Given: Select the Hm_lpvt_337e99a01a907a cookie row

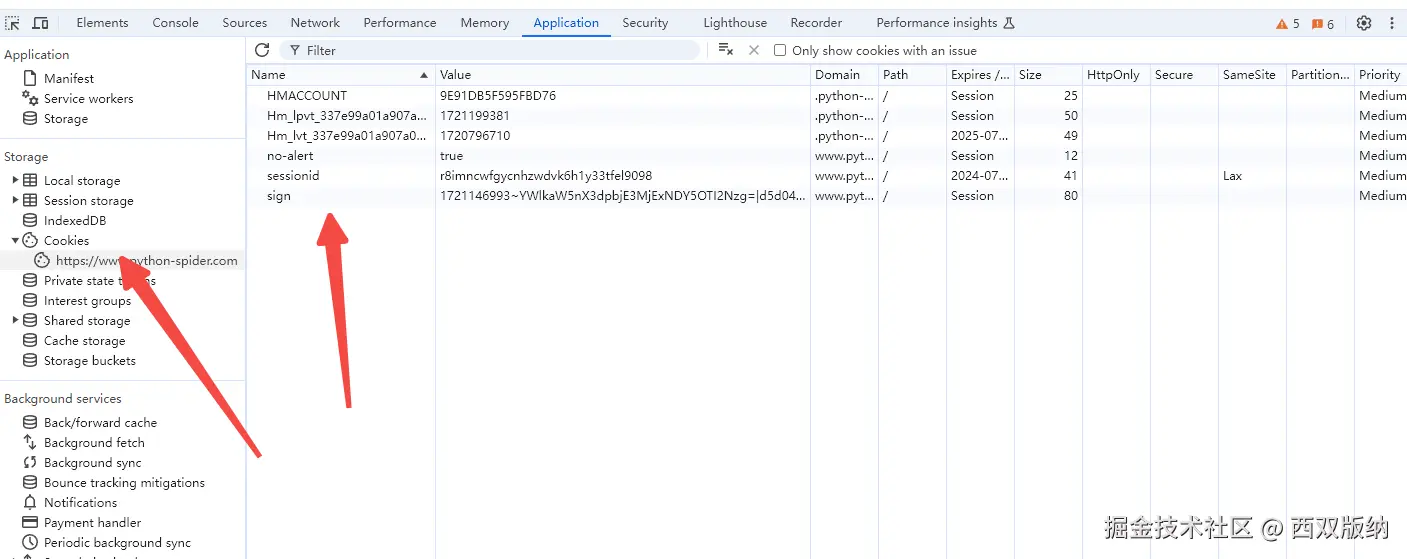Looking at the screenshot, I should (x=827, y=116).
